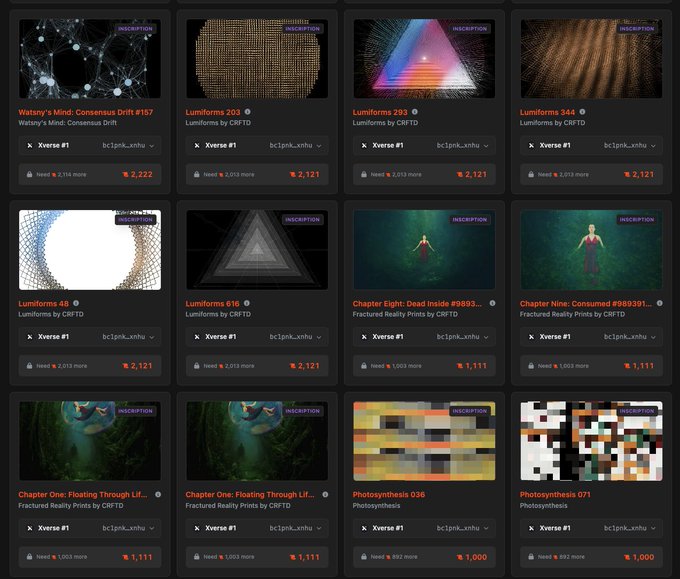Open info icon beside Lumiforms 293

point(415,112)
